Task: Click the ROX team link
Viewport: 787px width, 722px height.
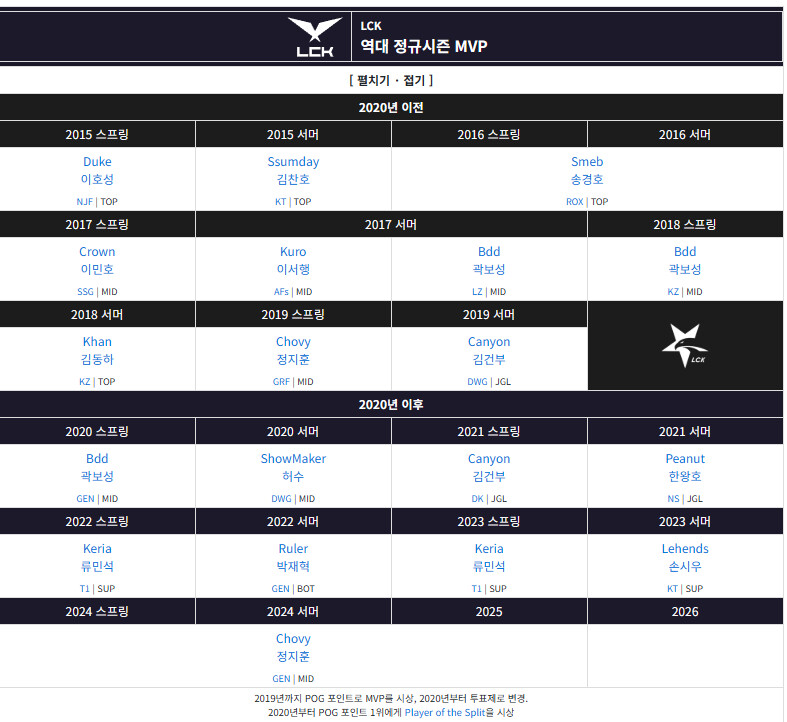Action: coord(574,201)
